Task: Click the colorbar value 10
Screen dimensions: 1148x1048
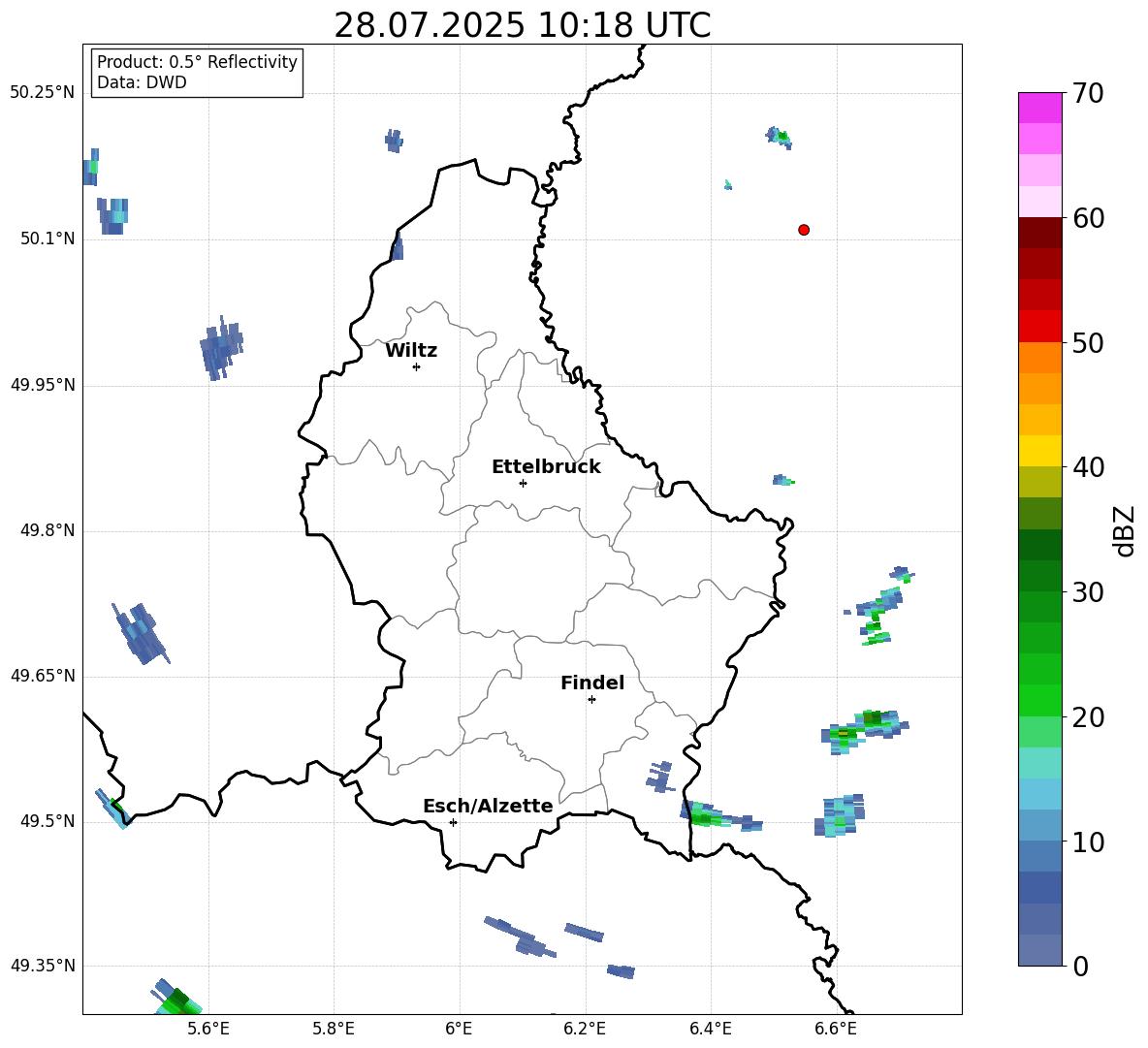Action: tap(1088, 842)
